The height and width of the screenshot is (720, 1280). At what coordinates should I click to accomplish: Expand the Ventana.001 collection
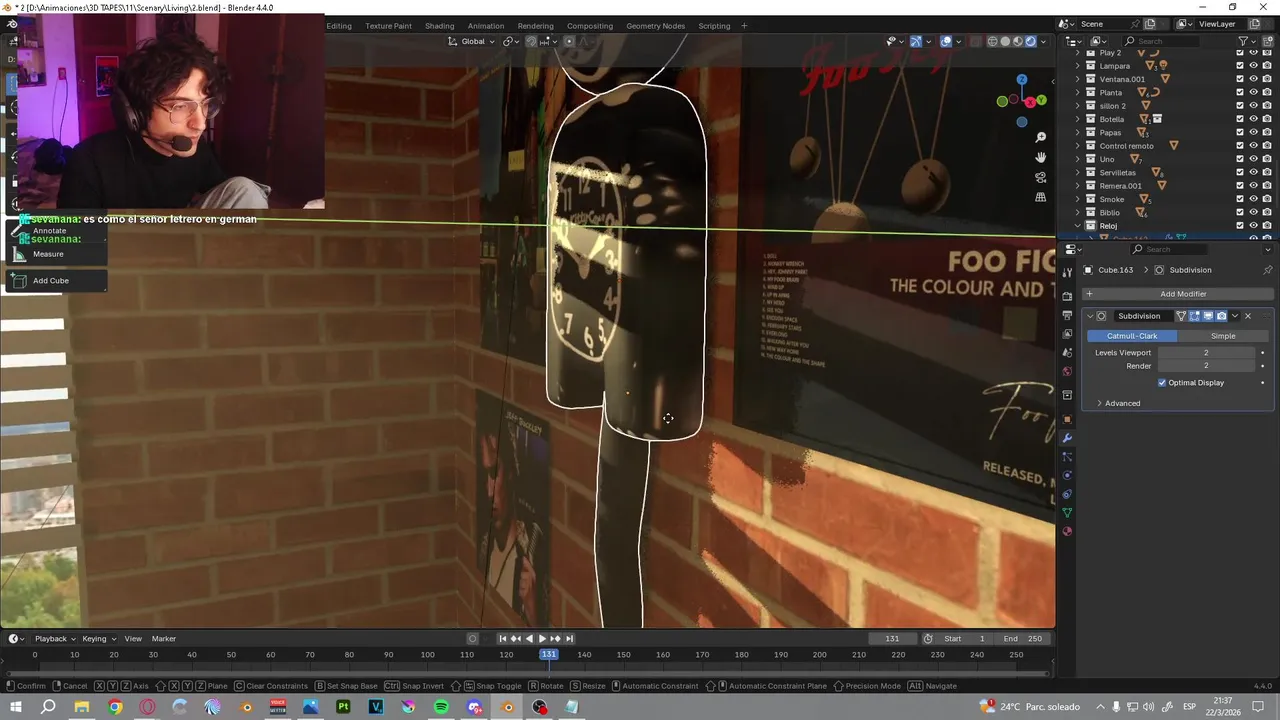[1078, 79]
